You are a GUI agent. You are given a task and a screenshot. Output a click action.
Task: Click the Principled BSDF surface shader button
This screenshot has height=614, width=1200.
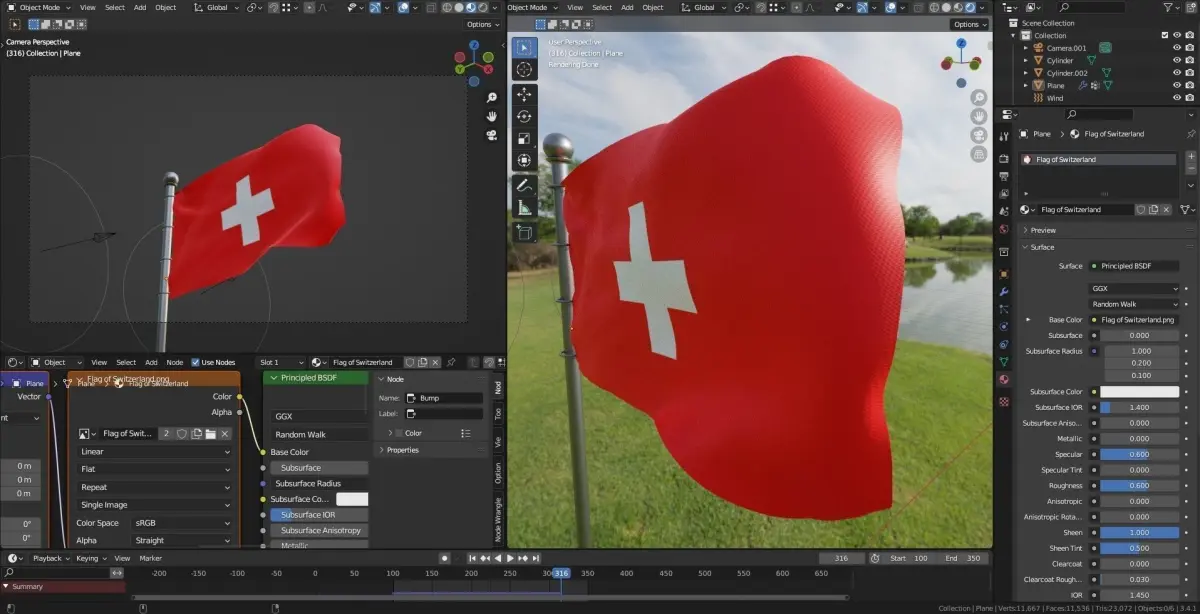1134,266
